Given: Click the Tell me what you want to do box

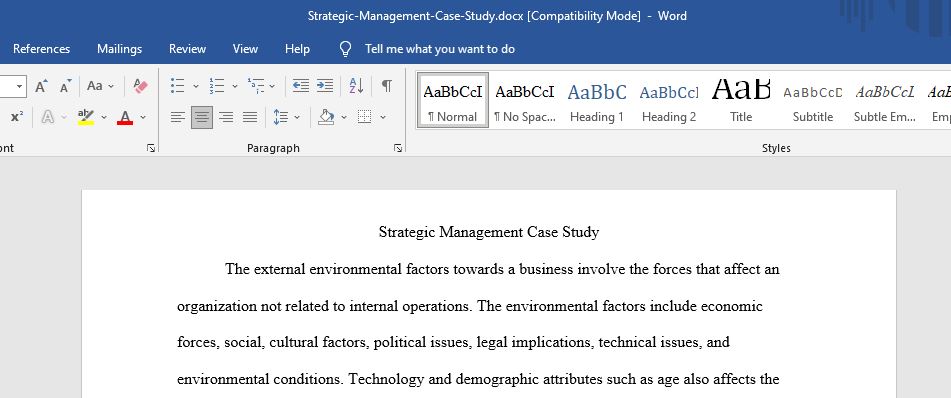Looking at the screenshot, I should click(x=440, y=49).
